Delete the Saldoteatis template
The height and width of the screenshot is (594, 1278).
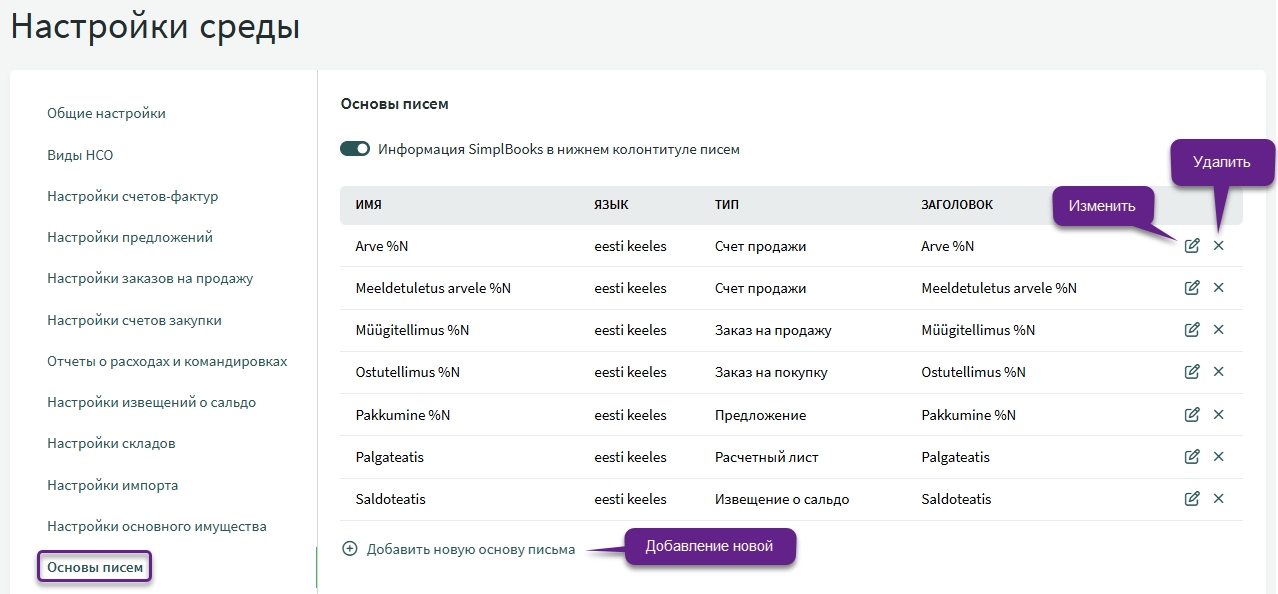point(1218,499)
